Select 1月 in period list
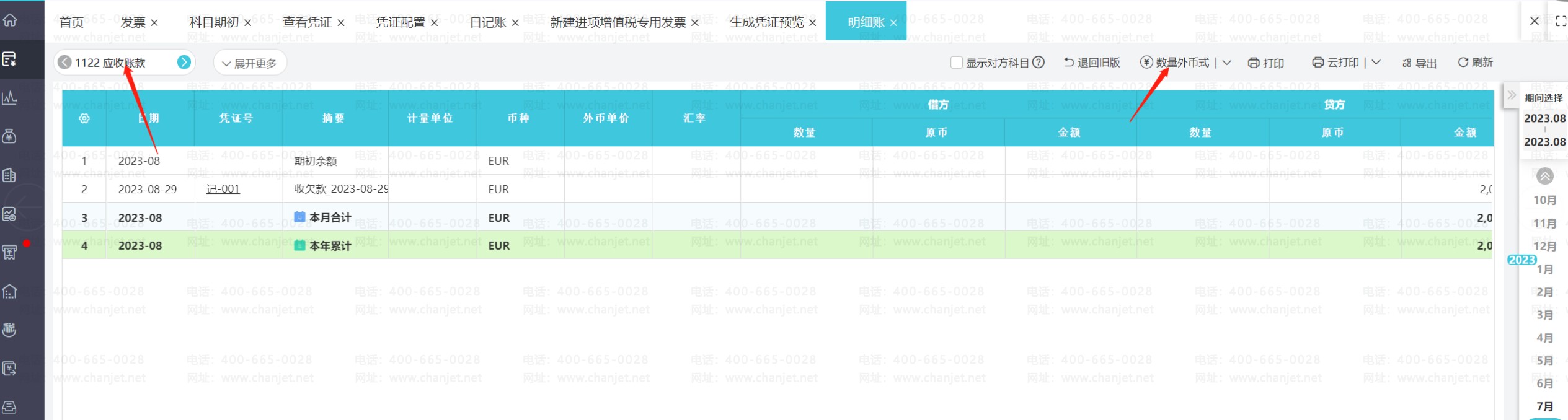 pyautogui.click(x=1545, y=269)
